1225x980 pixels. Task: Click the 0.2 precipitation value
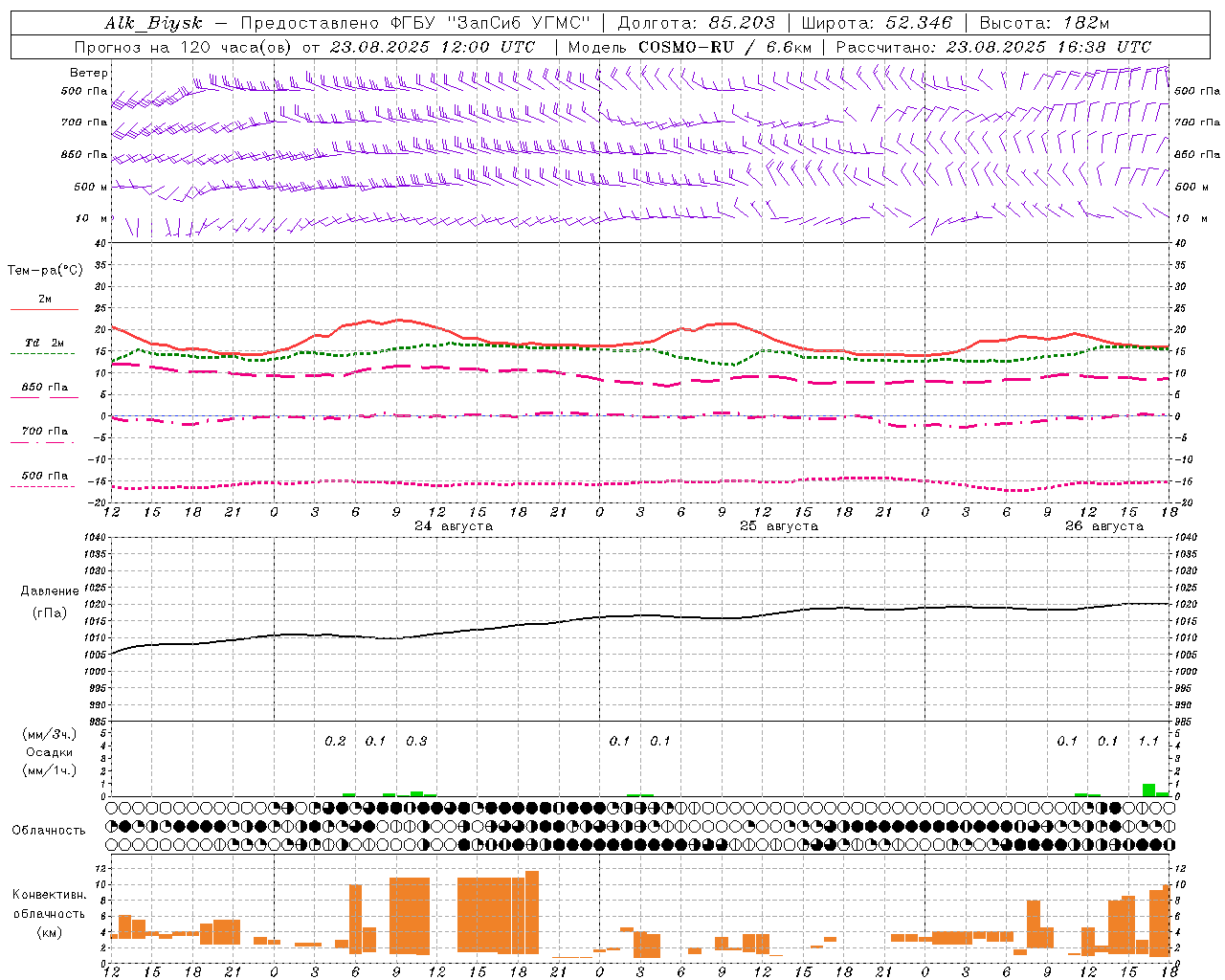pyautogui.click(x=335, y=741)
